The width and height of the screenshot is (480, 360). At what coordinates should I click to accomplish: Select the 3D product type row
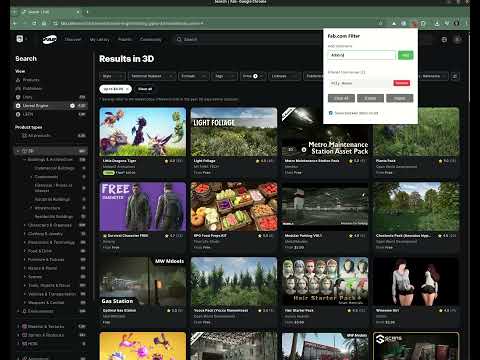(x=51, y=151)
